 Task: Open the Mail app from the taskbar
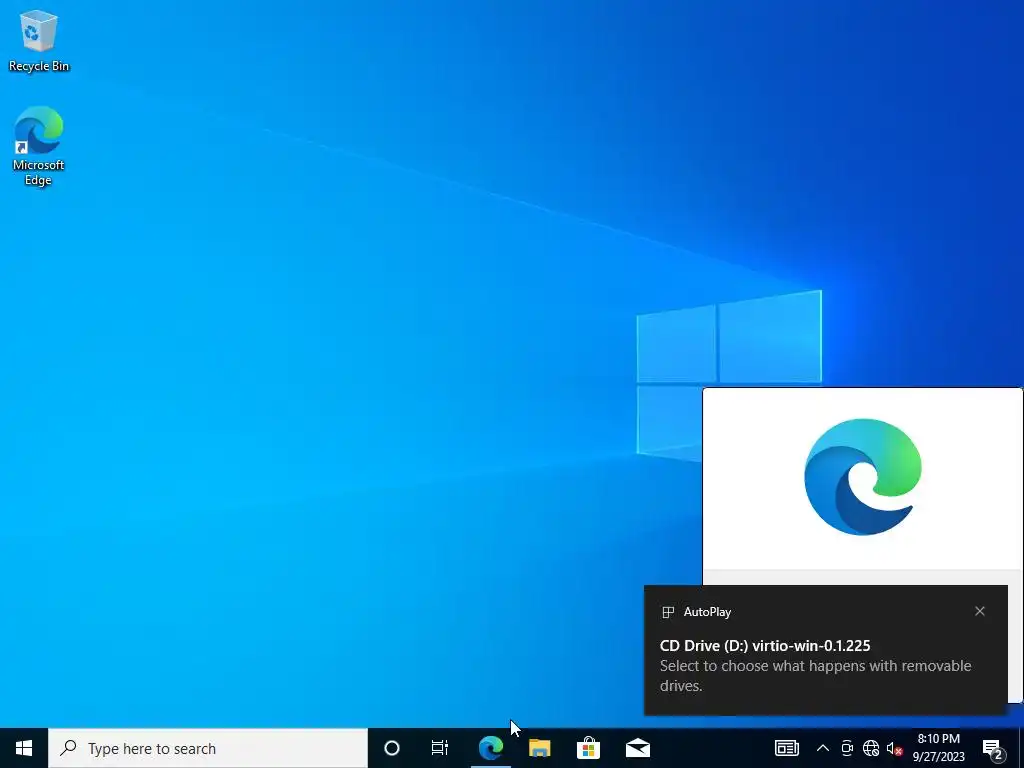[637, 748]
